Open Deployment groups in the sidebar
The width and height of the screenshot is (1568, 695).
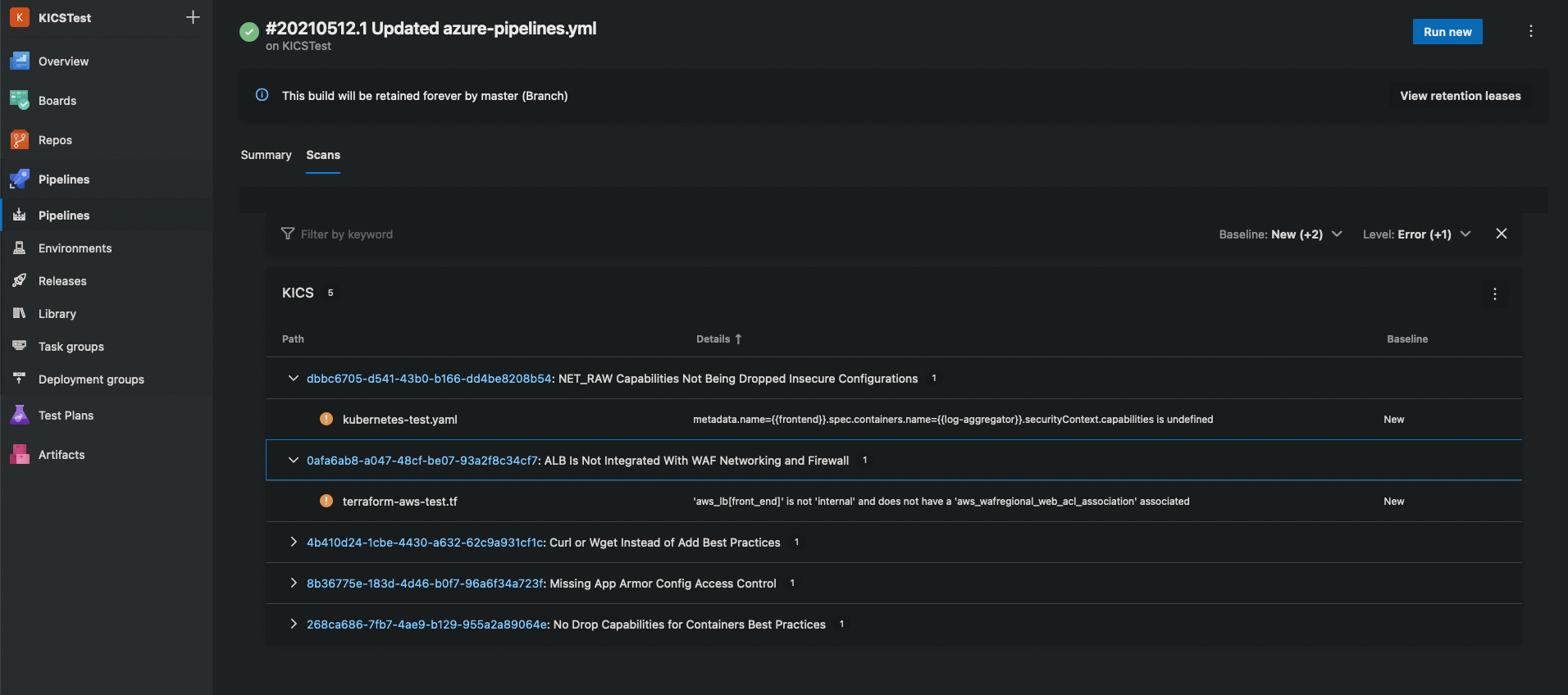91,379
